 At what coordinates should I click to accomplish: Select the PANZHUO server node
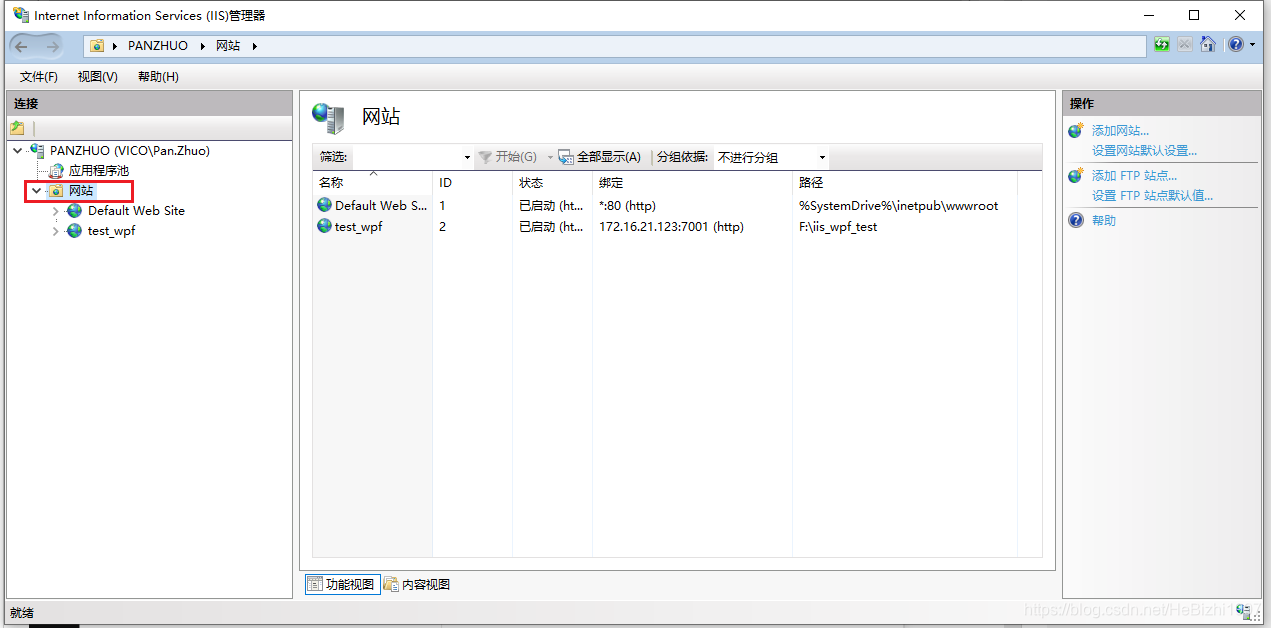(130, 151)
